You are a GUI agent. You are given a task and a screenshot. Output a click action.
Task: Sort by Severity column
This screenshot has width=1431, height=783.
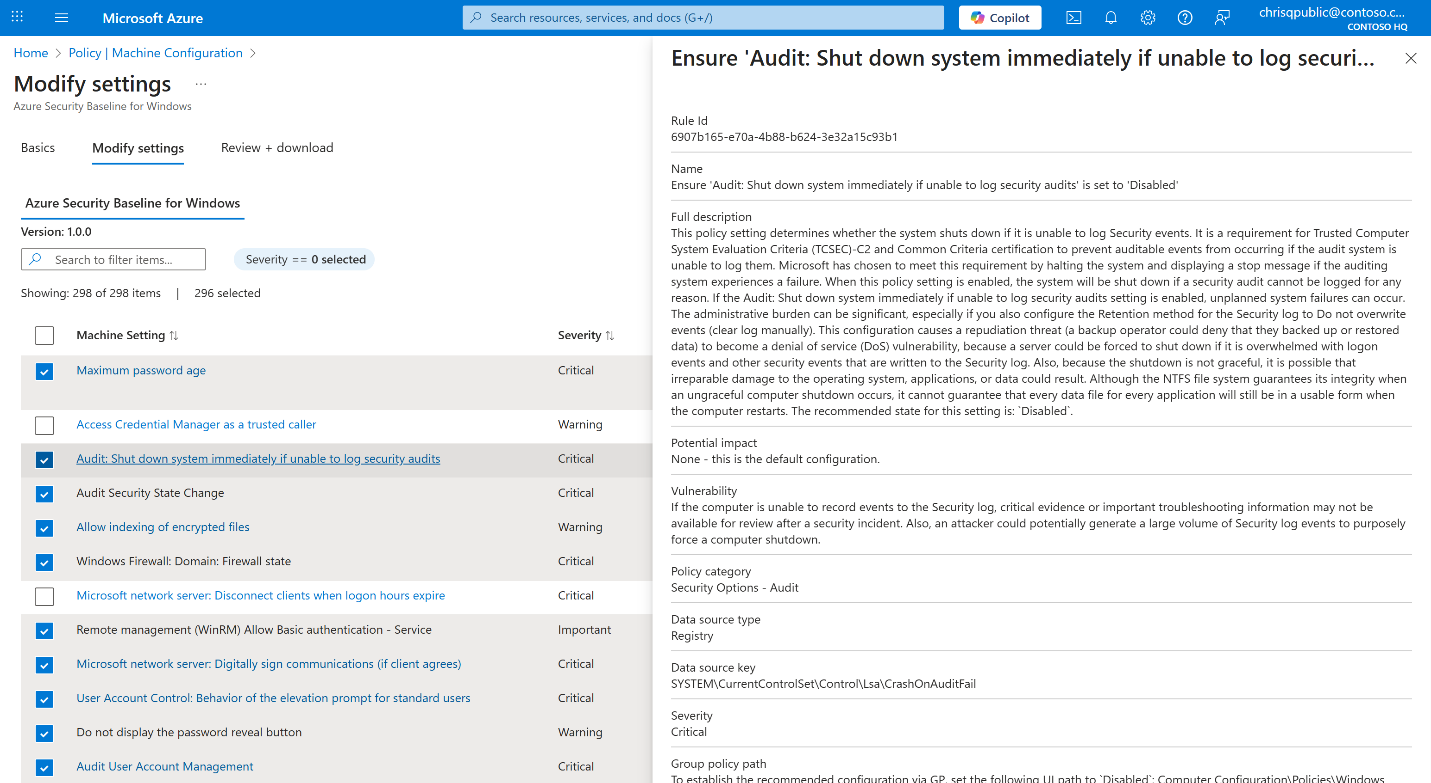click(586, 335)
